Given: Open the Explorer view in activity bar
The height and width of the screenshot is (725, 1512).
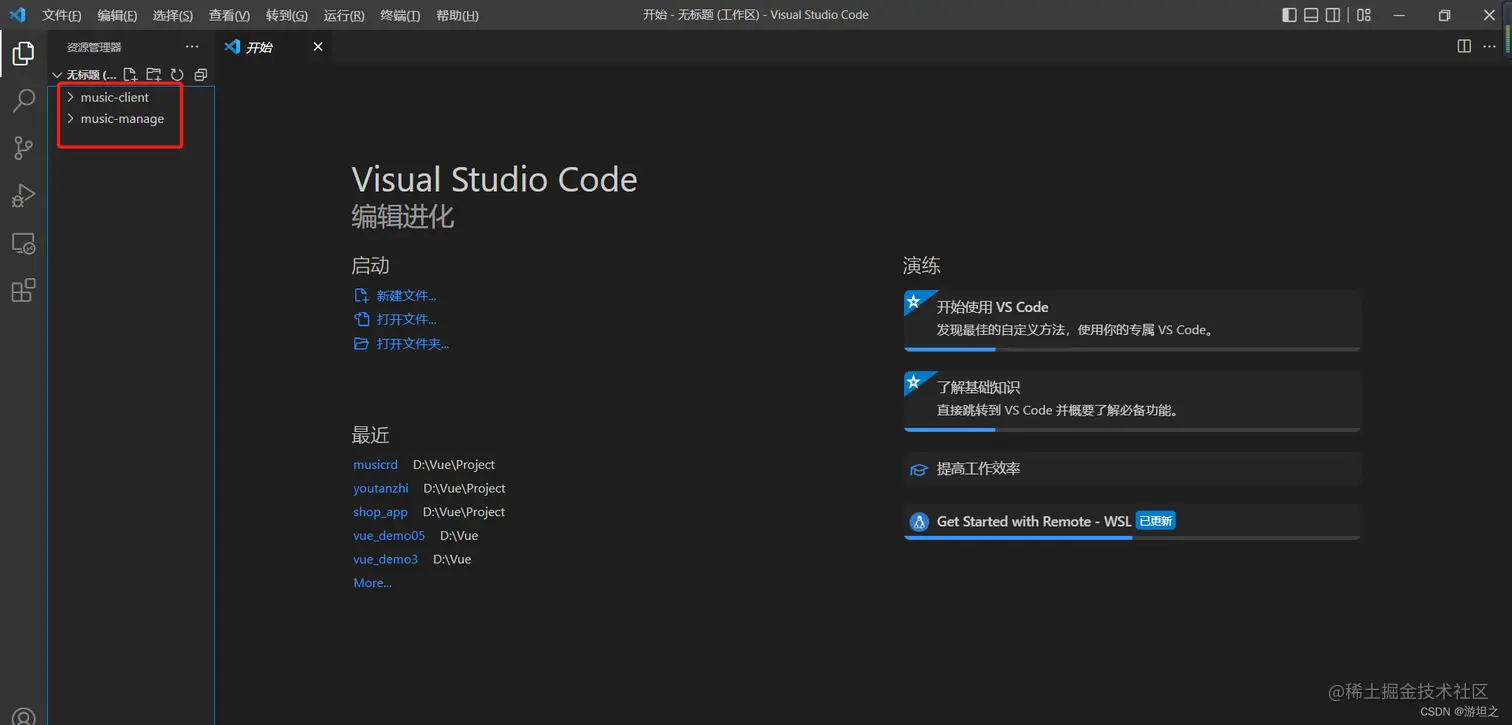Looking at the screenshot, I should pyautogui.click(x=23, y=53).
